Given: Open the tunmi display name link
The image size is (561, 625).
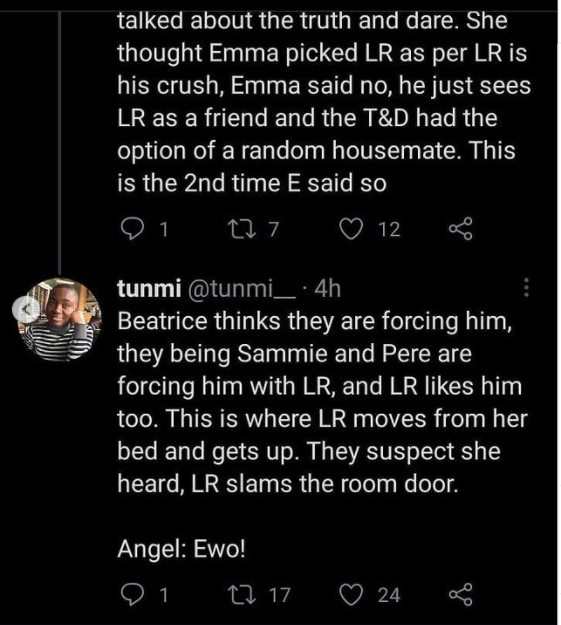Looking at the screenshot, I should (x=149, y=289).
